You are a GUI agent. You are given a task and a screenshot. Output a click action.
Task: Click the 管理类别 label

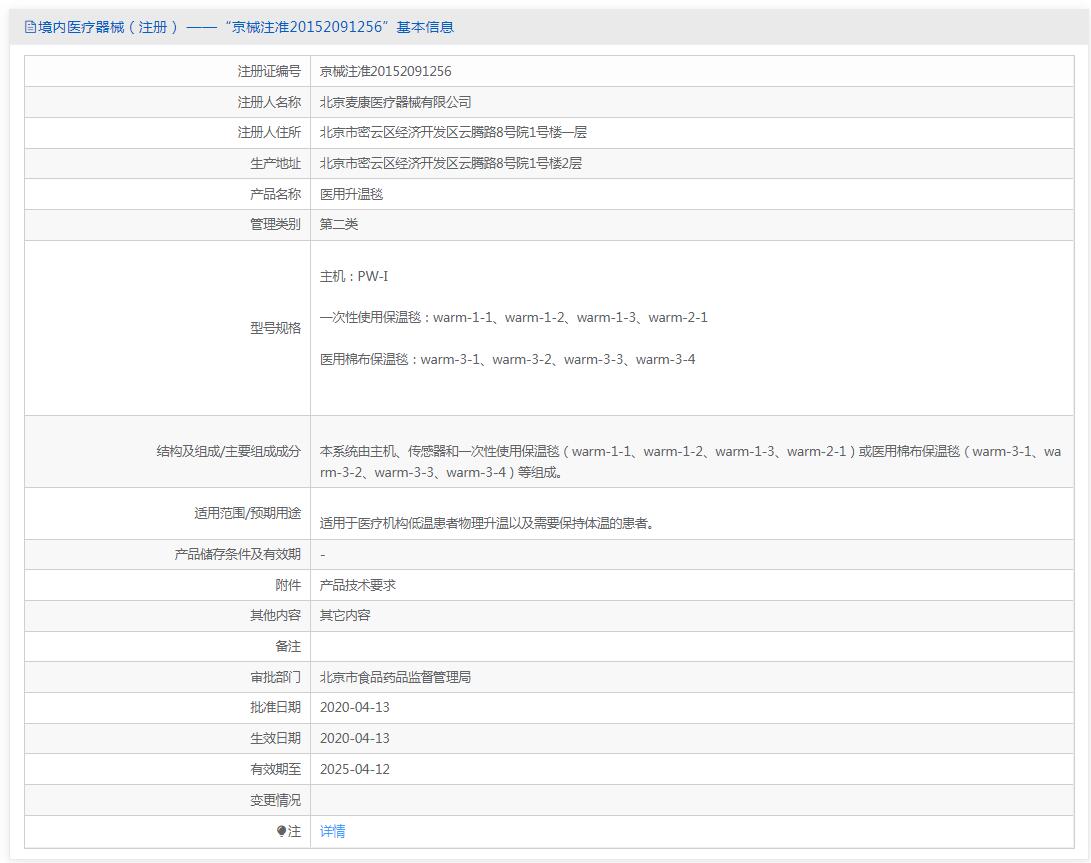click(275, 224)
